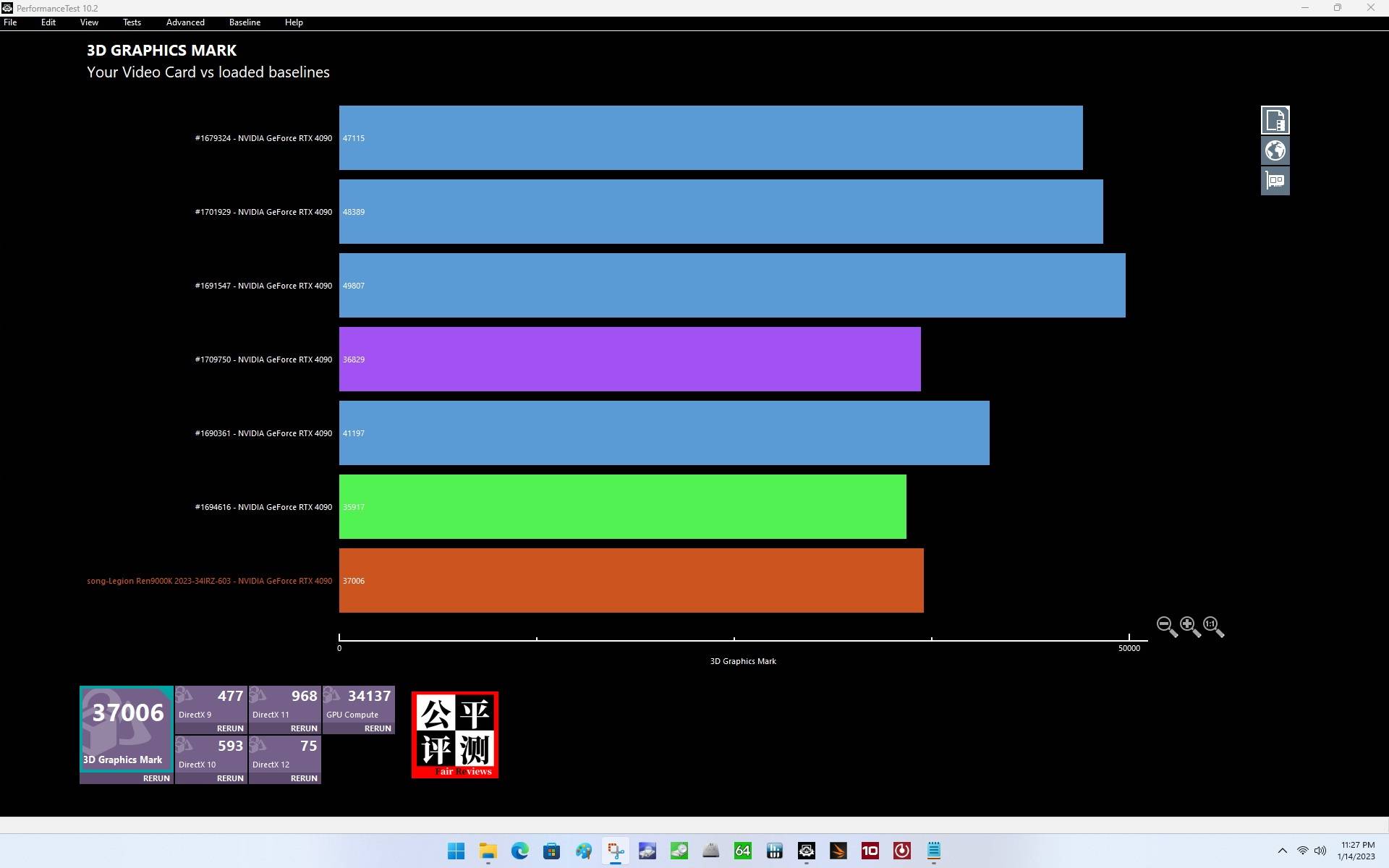Zoom in the chart with plus magnifier
The width and height of the screenshot is (1389, 868).
(x=1189, y=626)
